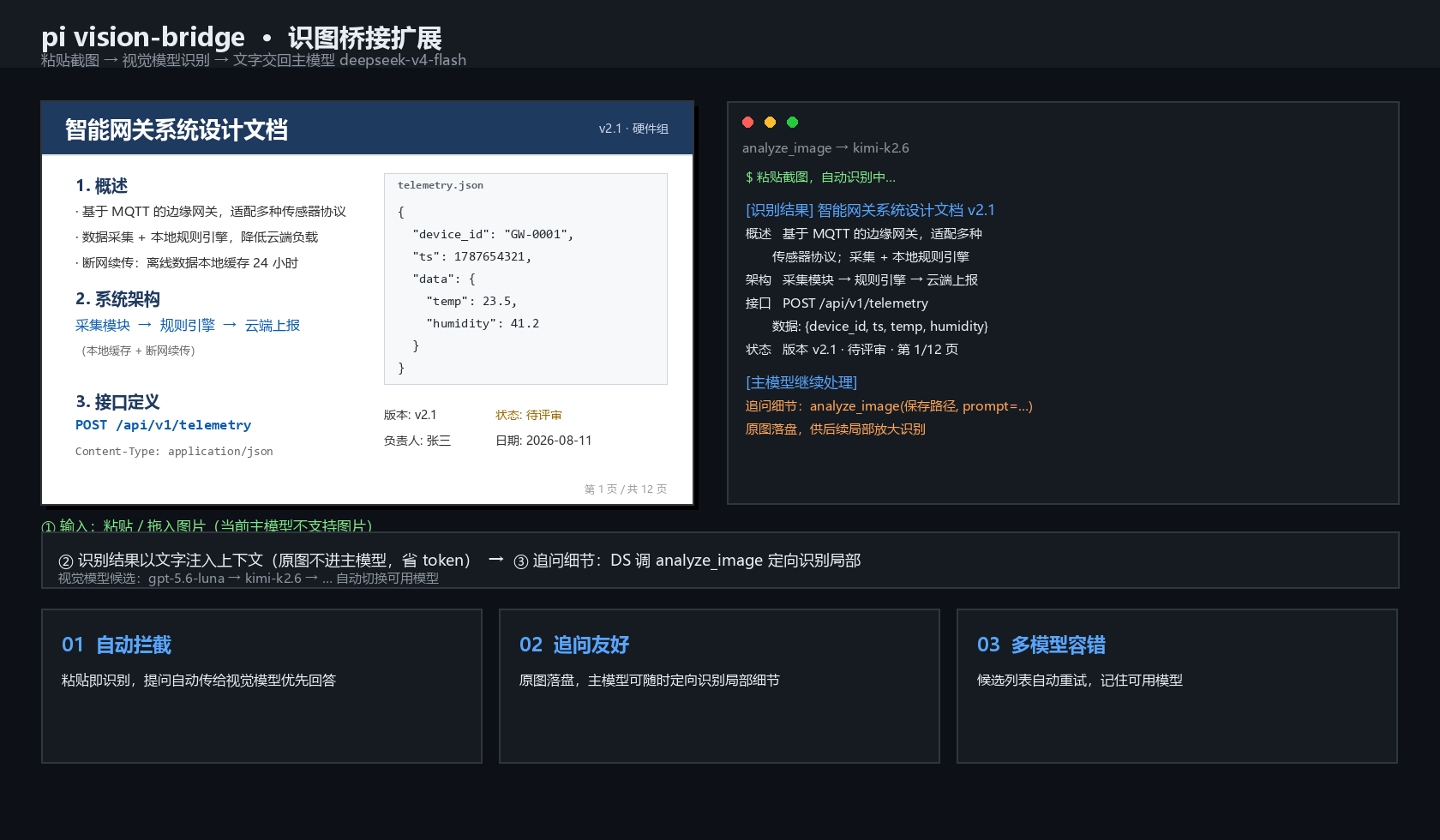Select the "1. 概述" section heading
This screenshot has width=1440, height=840.
coord(101,186)
